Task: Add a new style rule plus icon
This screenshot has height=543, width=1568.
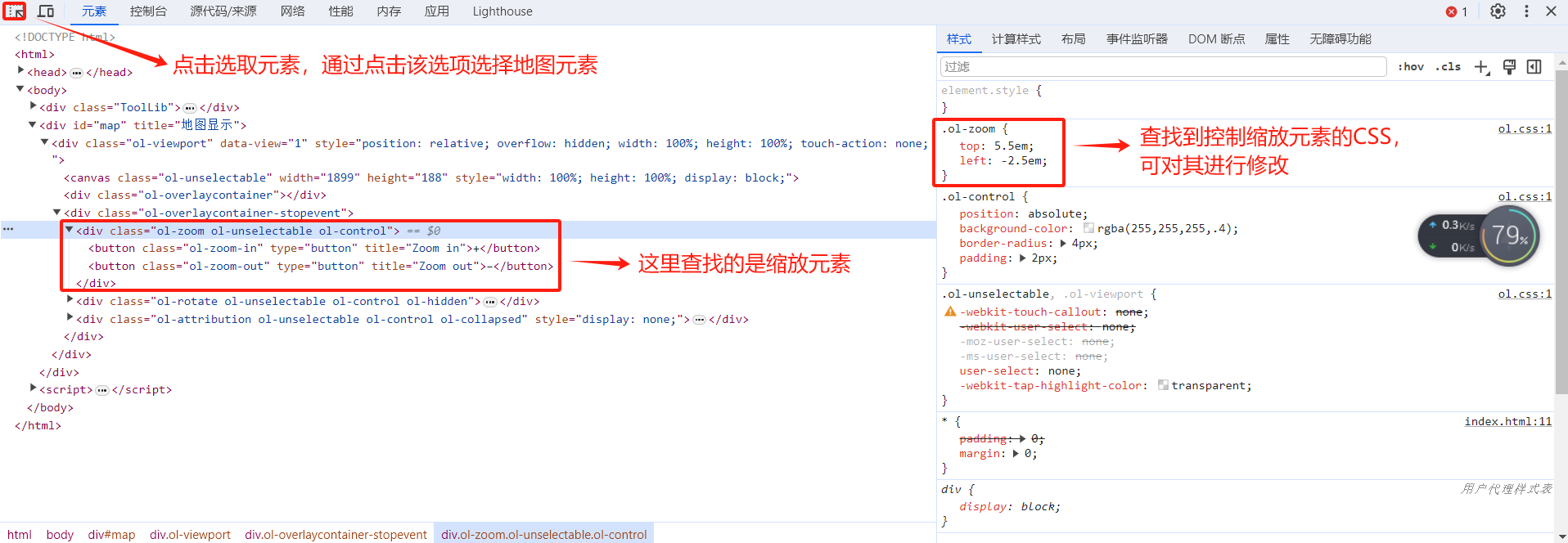Action: 1482,67
